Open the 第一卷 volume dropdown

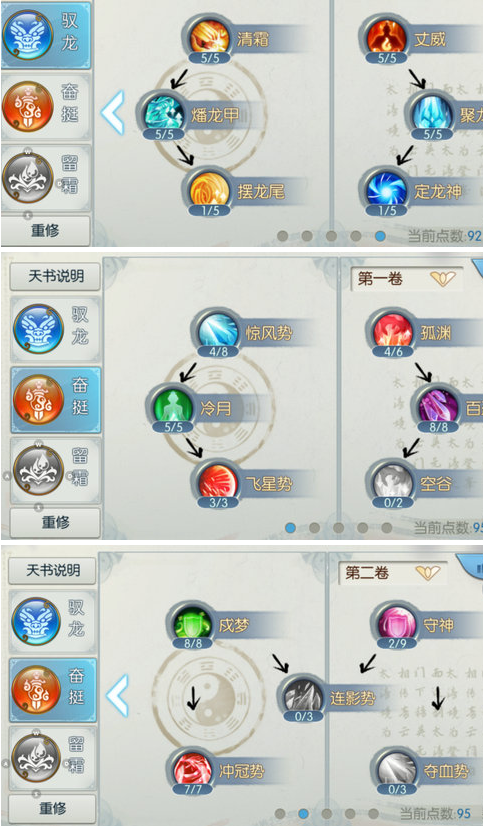point(407,279)
